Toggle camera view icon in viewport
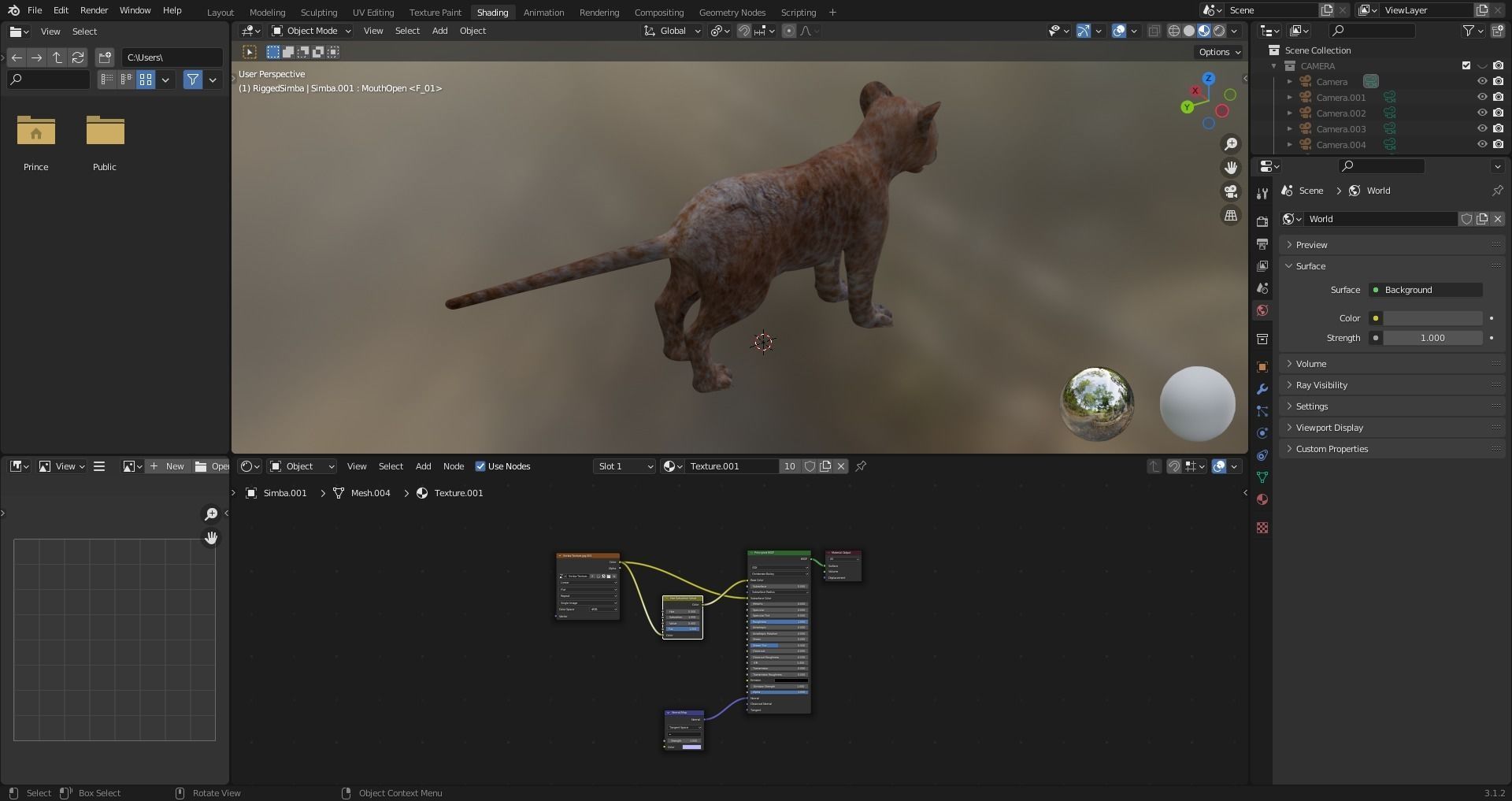The image size is (1512, 801). coord(1230,191)
